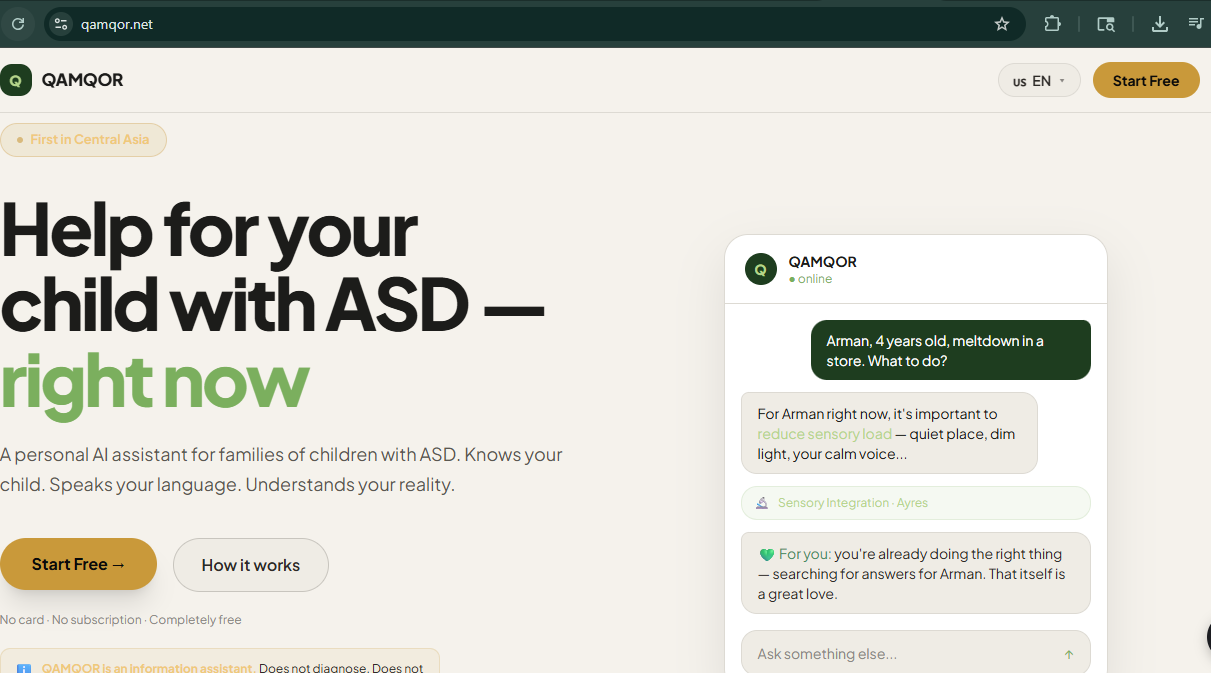Image resolution: width=1211 pixels, height=673 pixels.
Task: Click the tab search icon in toolbar
Action: [x=1105, y=24]
